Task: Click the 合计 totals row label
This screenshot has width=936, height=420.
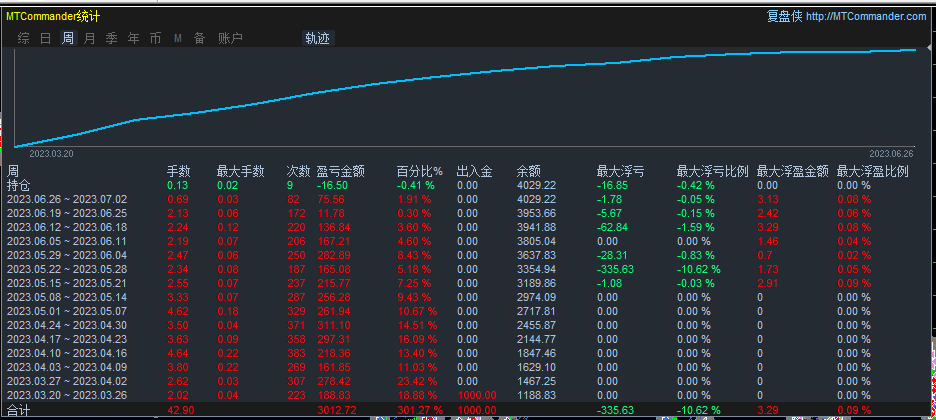Action: (x=18, y=410)
